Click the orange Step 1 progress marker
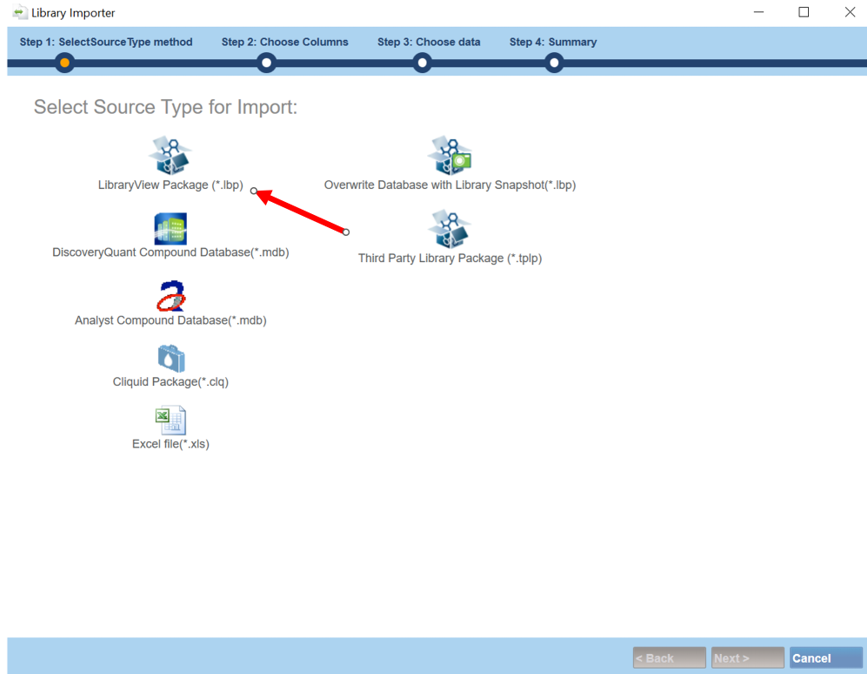This screenshot has height=674, width=867. tap(65, 62)
